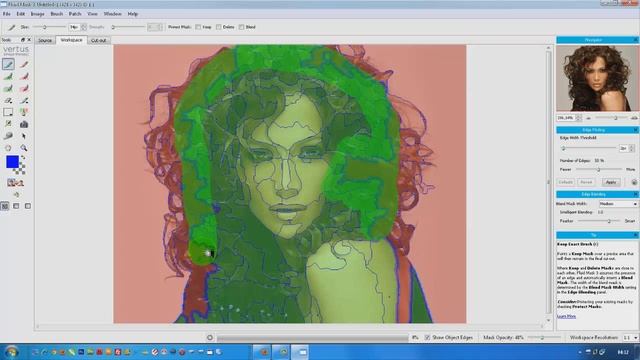Open the Windows Start button
The height and width of the screenshot is (360, 640).
coord(12,351)
